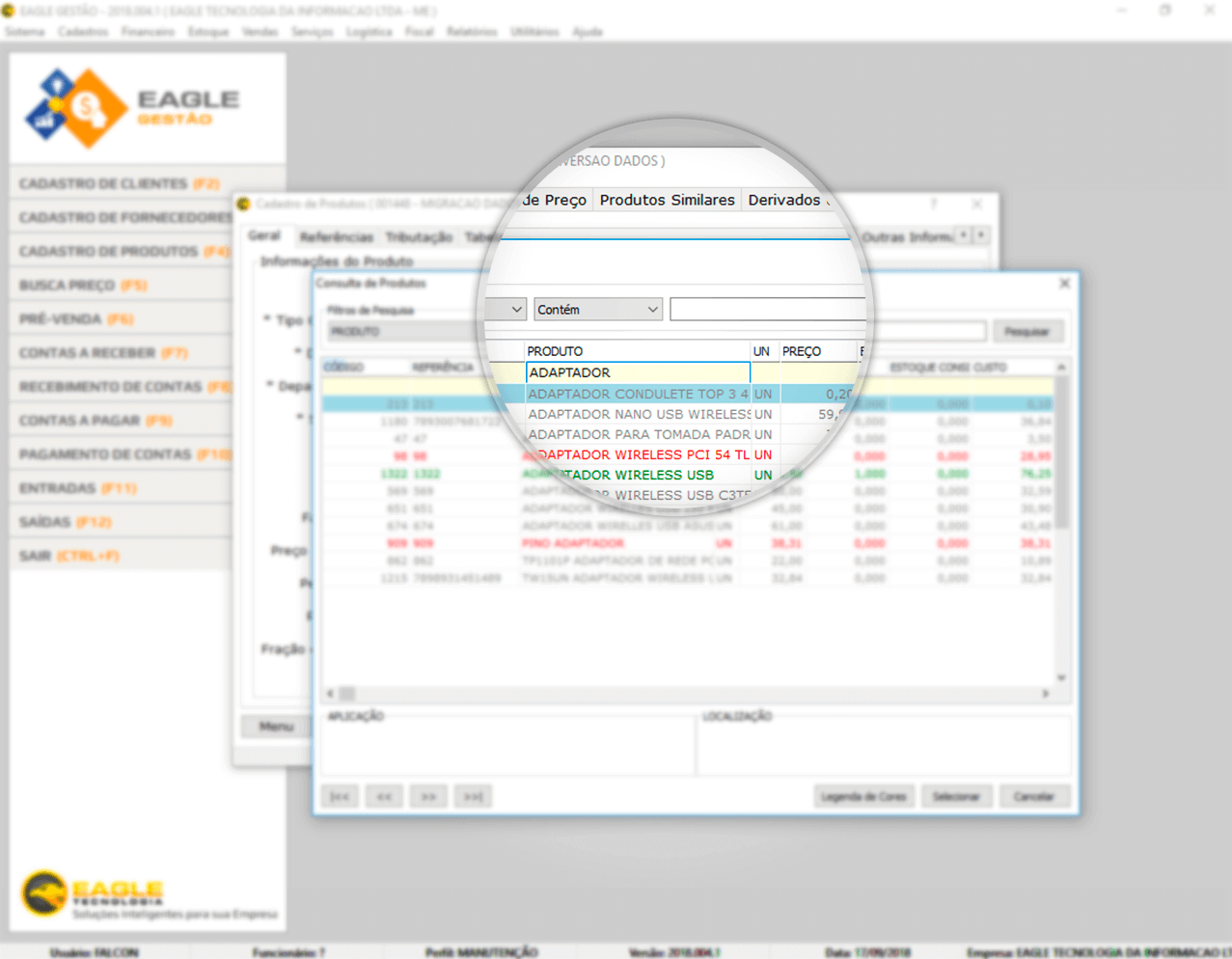Go to last record with >>| button
The height and width of the screenshot is (959, 1232).
point(473,796)
